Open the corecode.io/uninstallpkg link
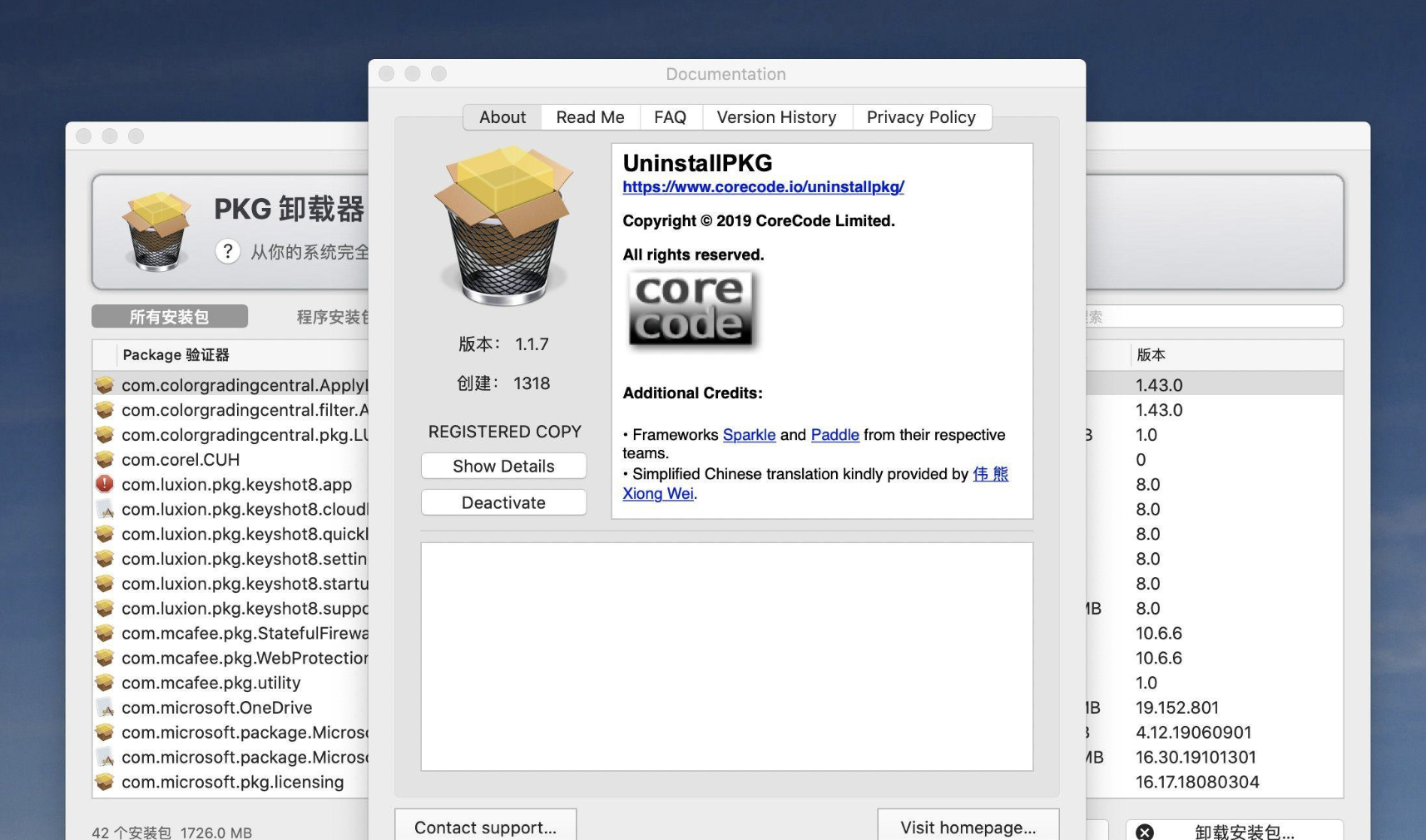This screenshot has height=840, width=1426. (762, 187)
